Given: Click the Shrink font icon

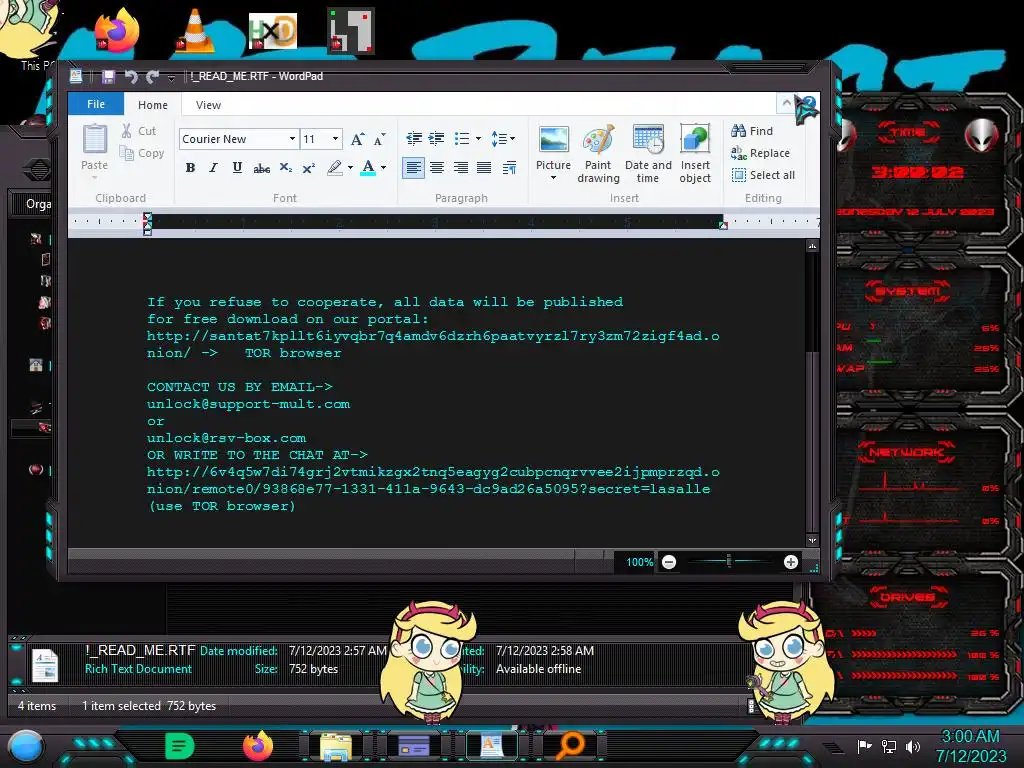Looking at the screenshot, I should click(x=379, y=139).
